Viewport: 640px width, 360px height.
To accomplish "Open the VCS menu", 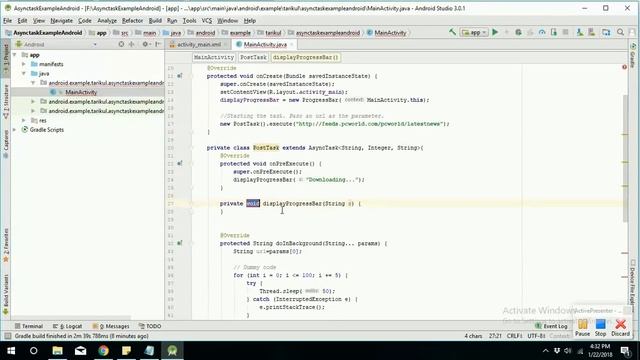I will (207, 20).
